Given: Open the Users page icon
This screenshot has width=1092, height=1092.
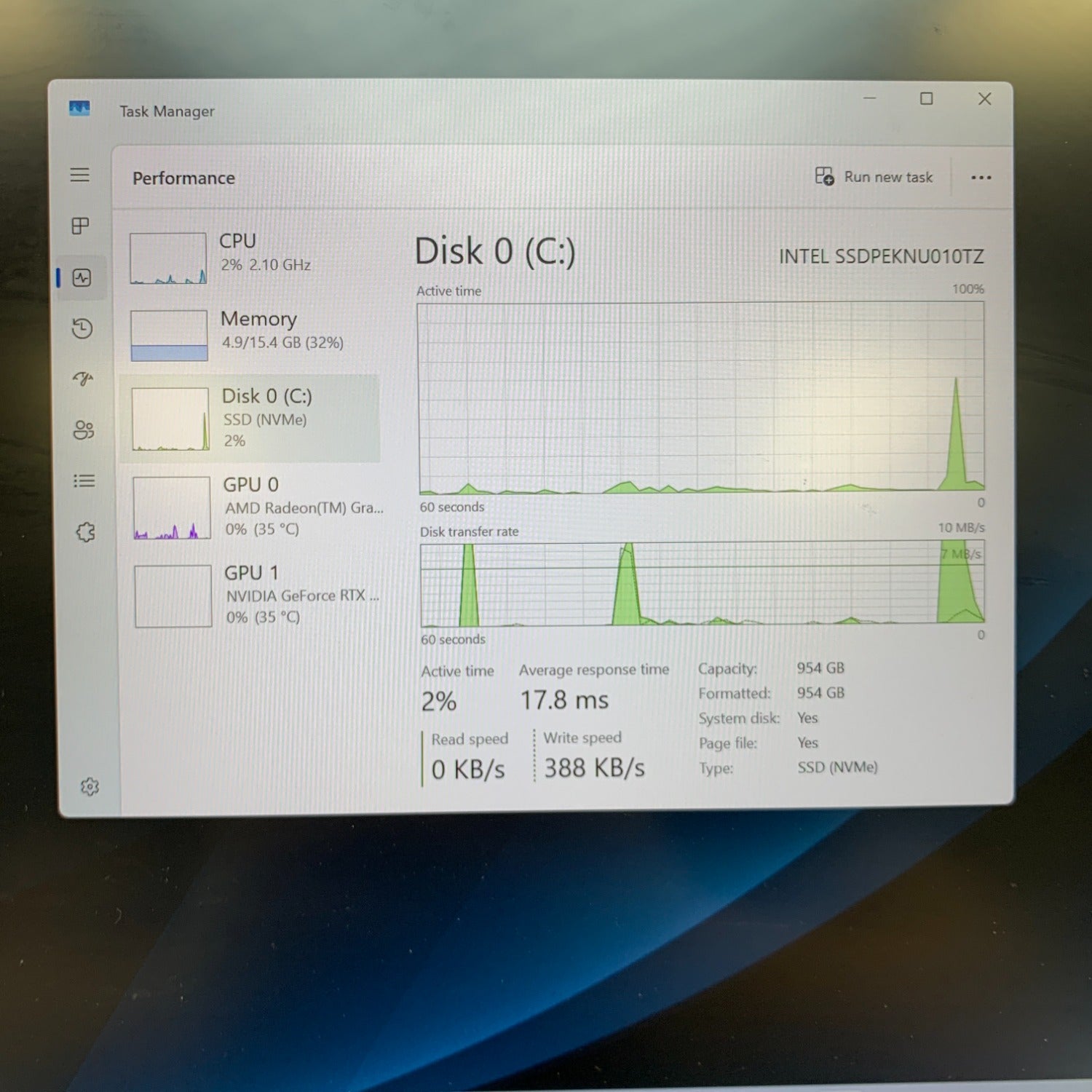Looking at the screenshot, I should 84,430.
